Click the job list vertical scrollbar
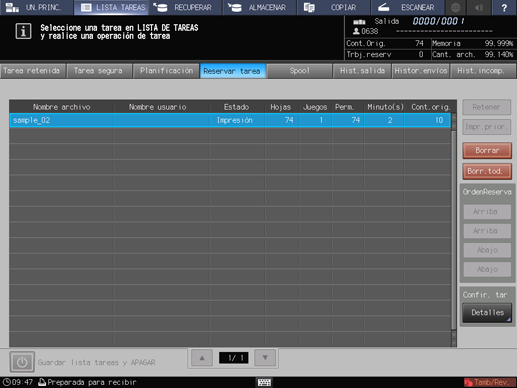This screenshot has height=388, width=517. point(453,230)
